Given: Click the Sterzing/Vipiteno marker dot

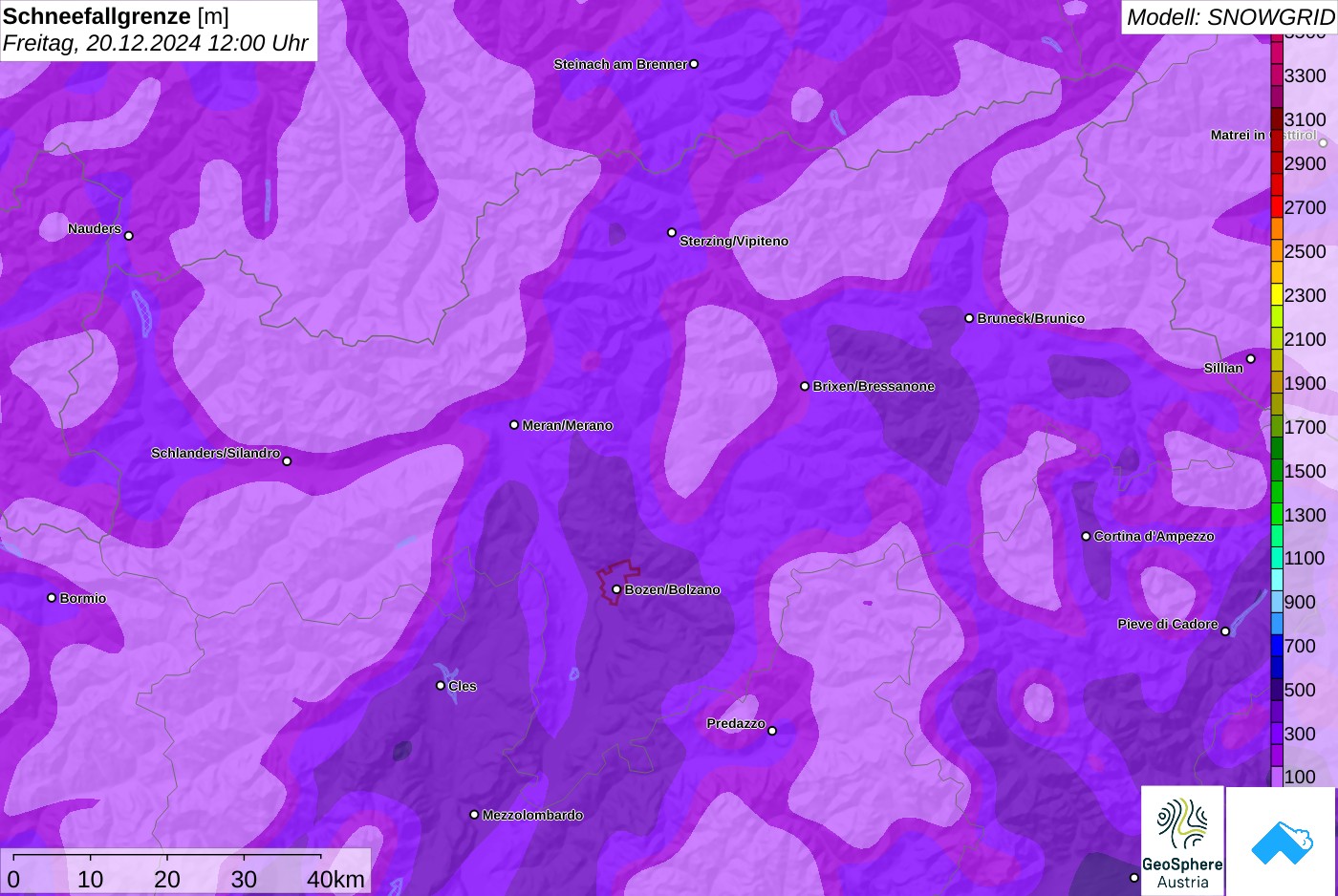Looking at the screenshot, I should tap(672, 232).
